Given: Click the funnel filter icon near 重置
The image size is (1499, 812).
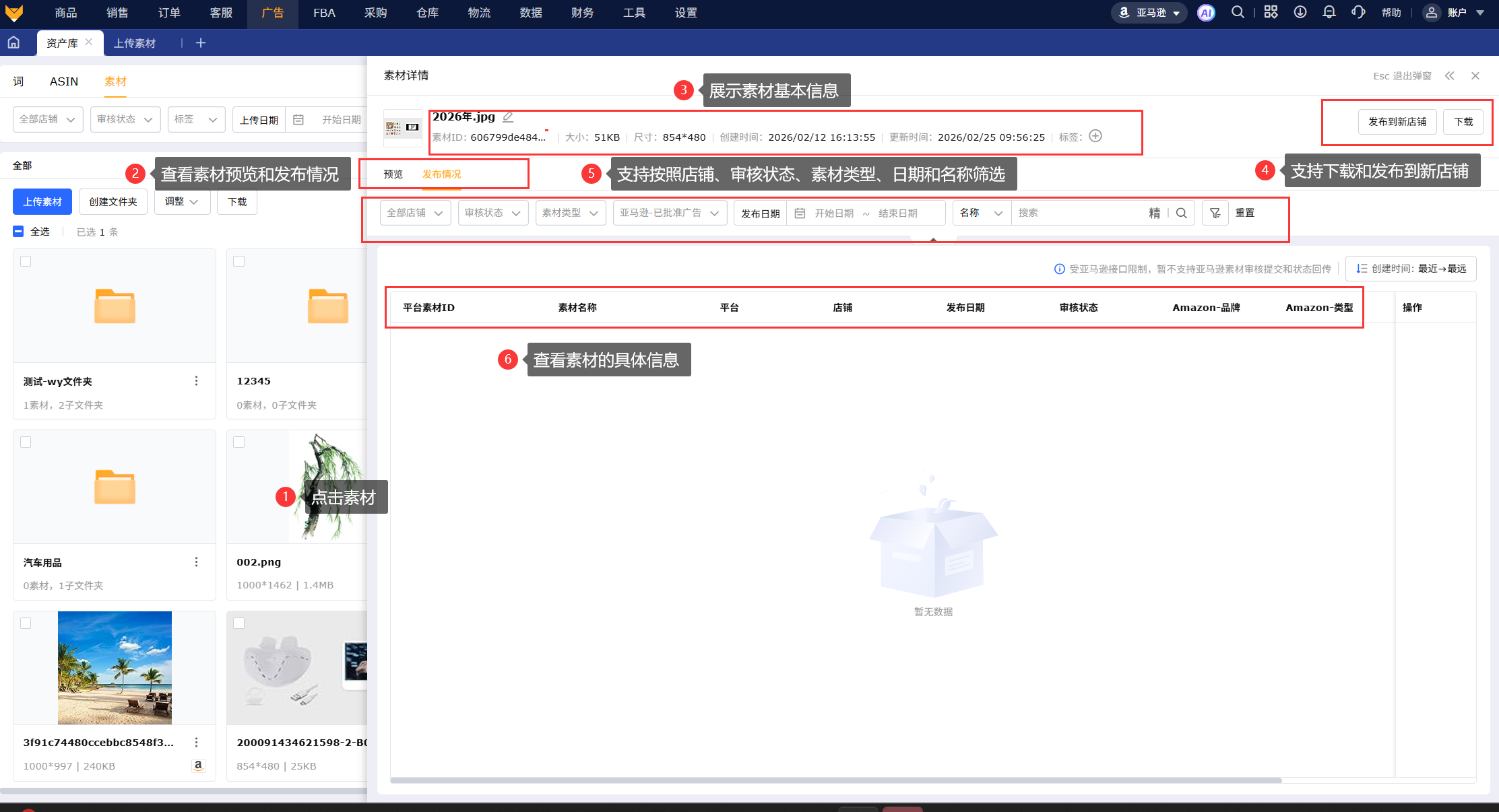Looking at the screenshot, I should click(x=1215, y=213).
